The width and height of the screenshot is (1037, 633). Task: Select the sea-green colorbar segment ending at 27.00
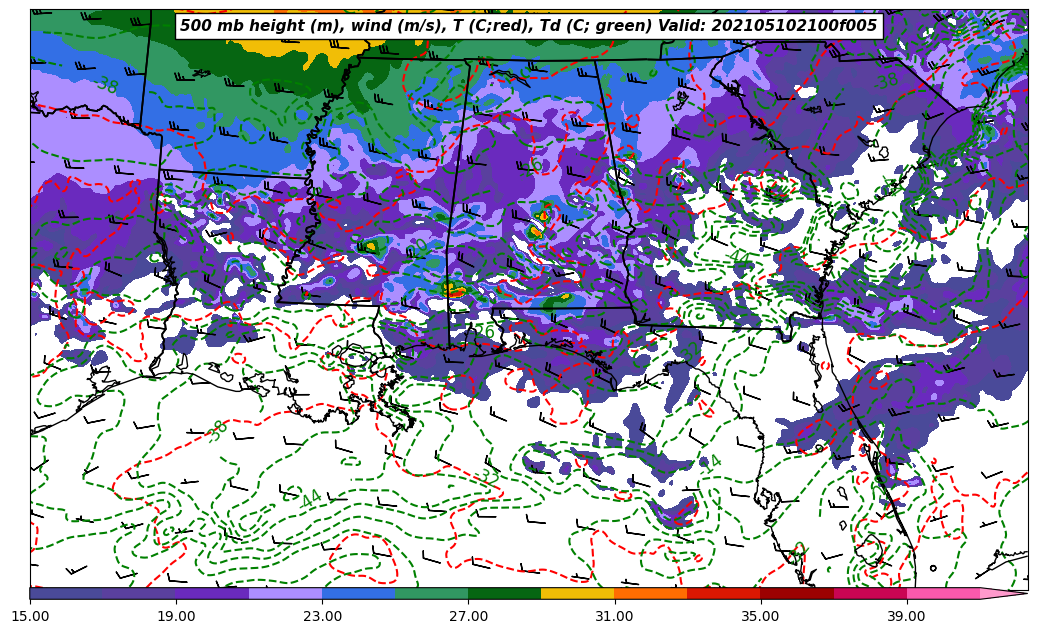[432, 593]
